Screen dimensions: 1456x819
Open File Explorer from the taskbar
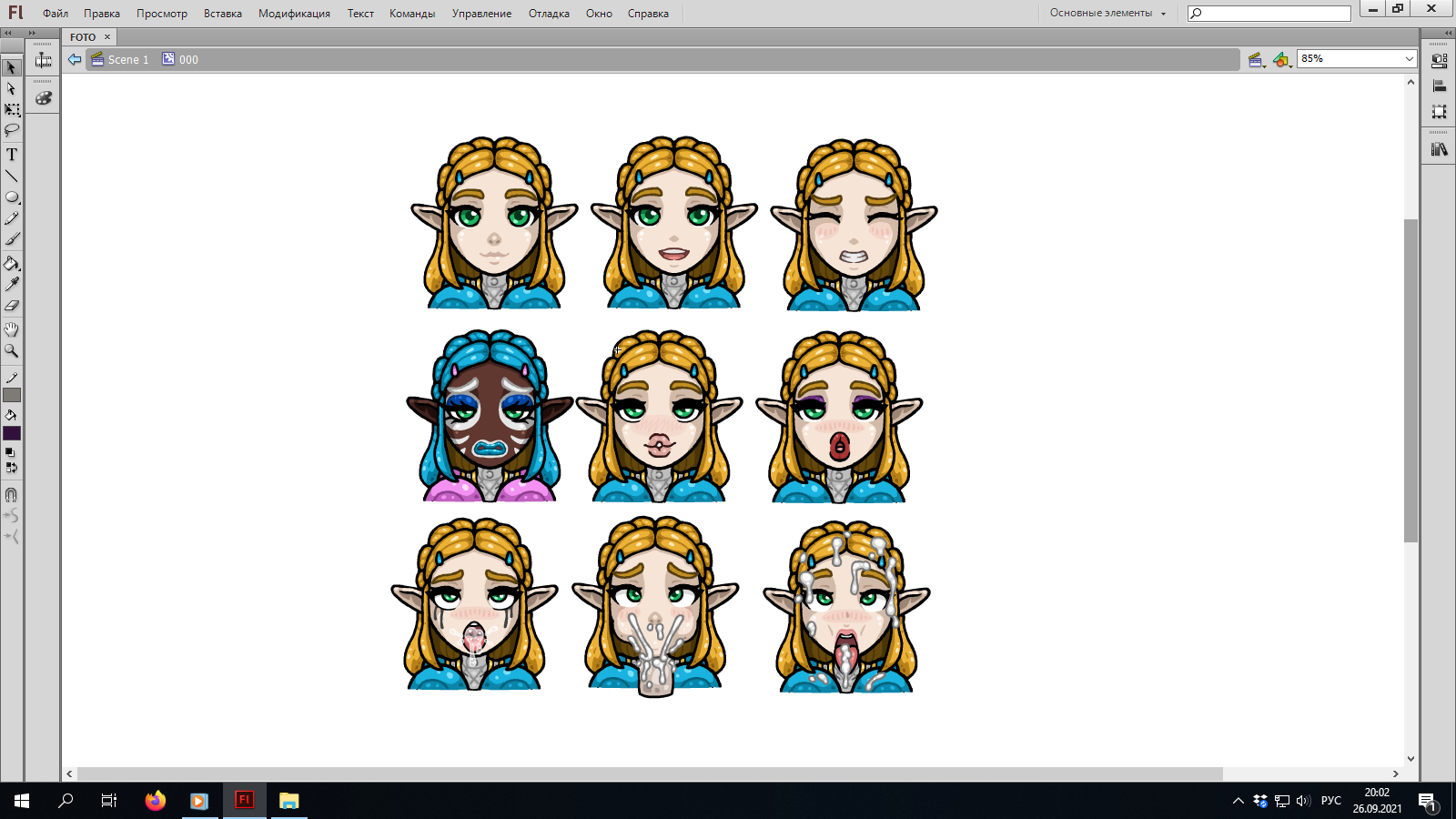tap(288, 801)
